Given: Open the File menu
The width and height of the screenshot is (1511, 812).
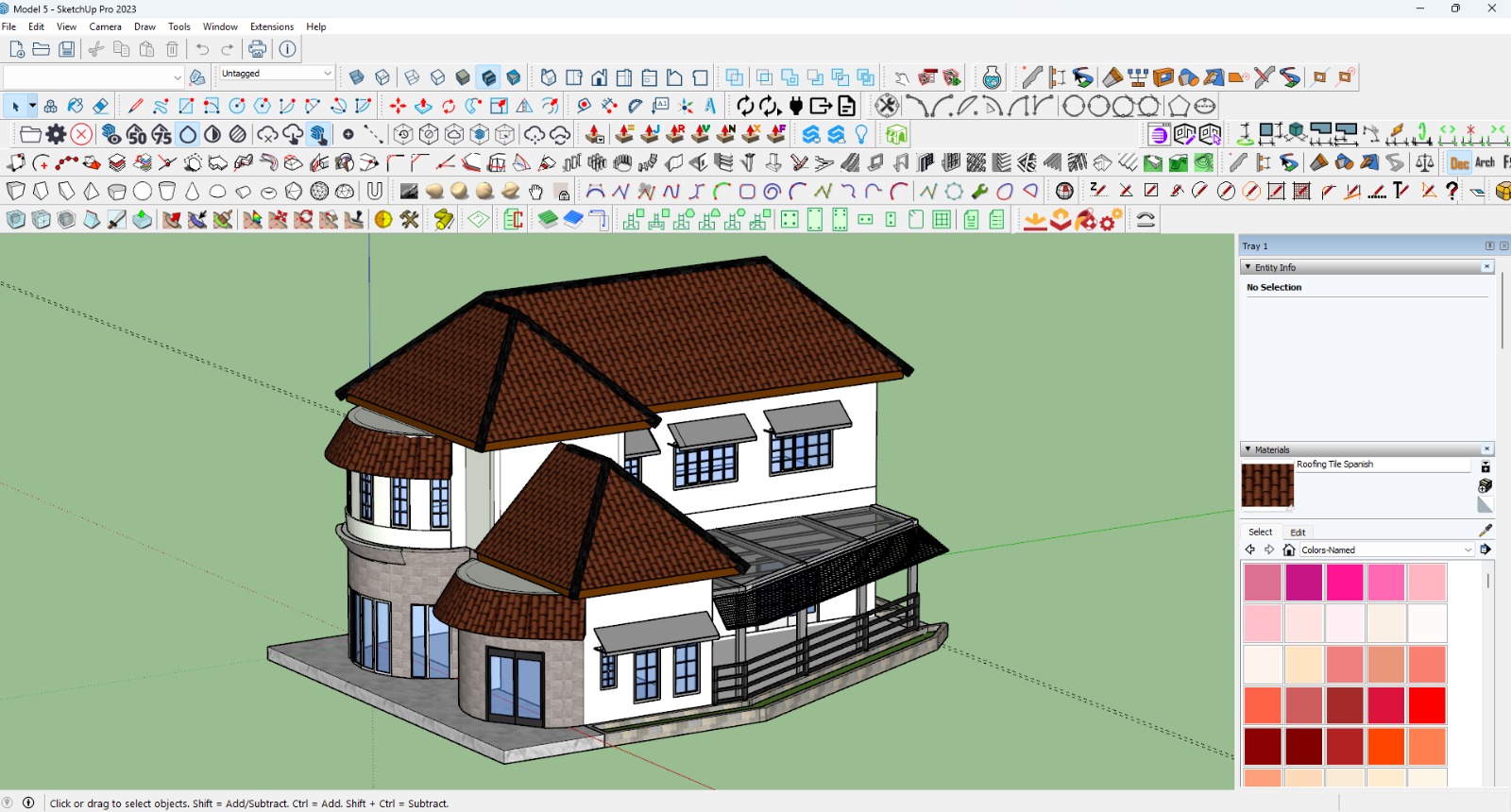Looking at the screenshot, I should click(8, 26).
